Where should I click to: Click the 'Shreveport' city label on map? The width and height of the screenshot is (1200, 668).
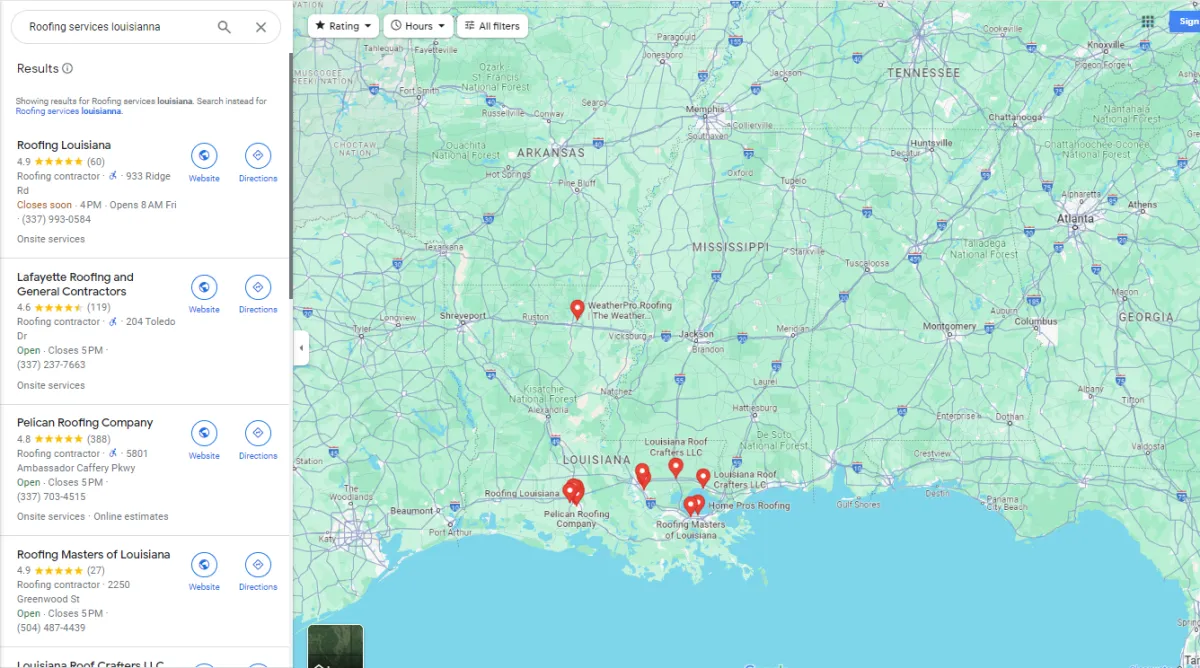coord(463,316)
